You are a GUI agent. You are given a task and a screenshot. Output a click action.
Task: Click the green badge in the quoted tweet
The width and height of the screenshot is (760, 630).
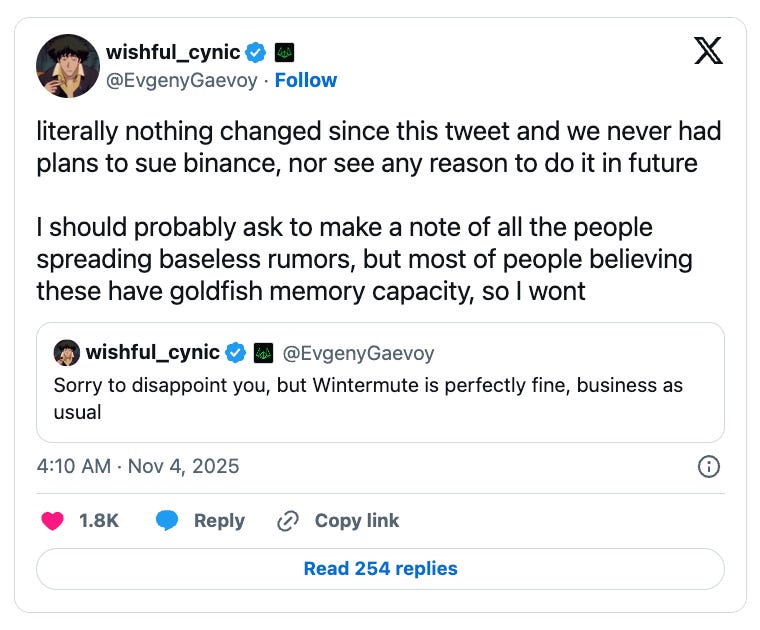tap(263, 352)
